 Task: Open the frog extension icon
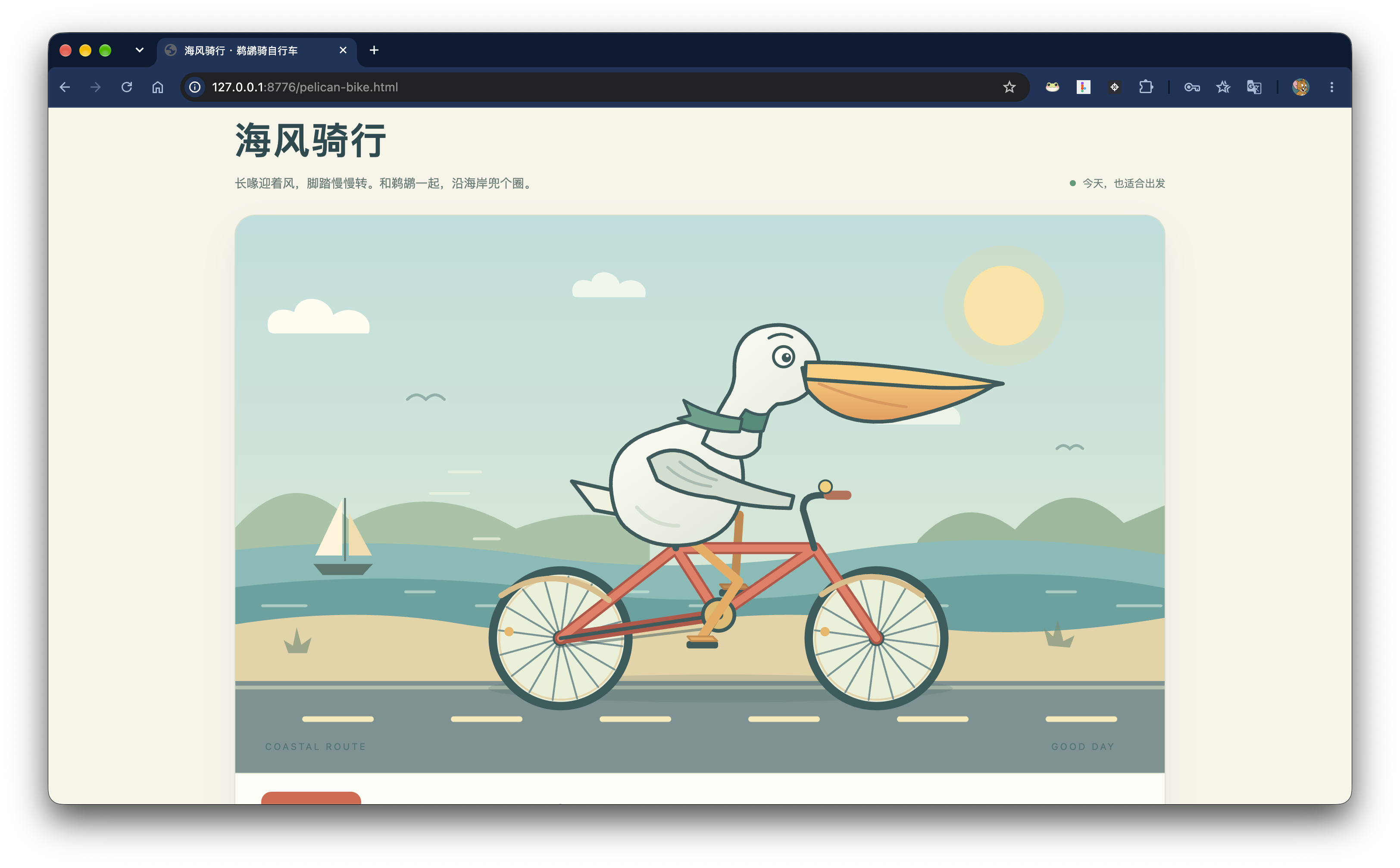point(1052,87)
